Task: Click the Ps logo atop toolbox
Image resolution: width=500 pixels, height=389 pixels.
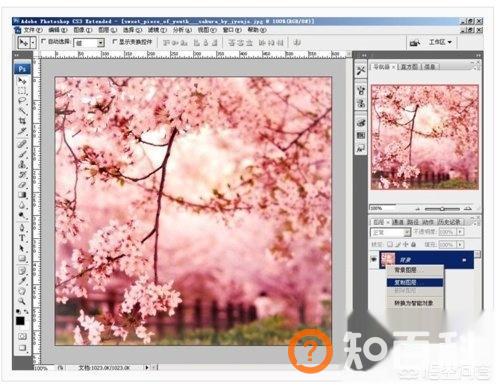Action: 22,69
